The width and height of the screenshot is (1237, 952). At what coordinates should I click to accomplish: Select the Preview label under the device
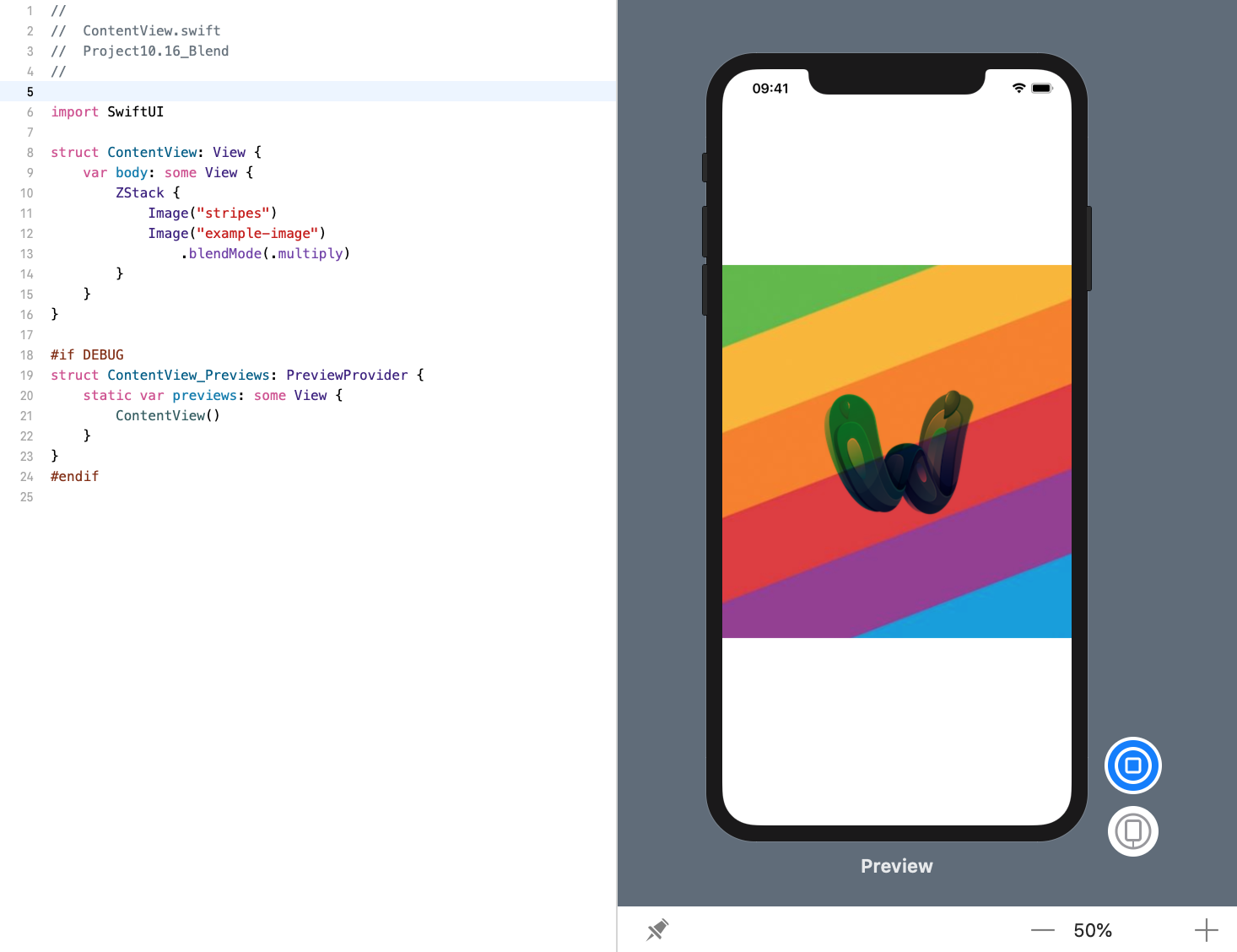(x=897, y=866)
